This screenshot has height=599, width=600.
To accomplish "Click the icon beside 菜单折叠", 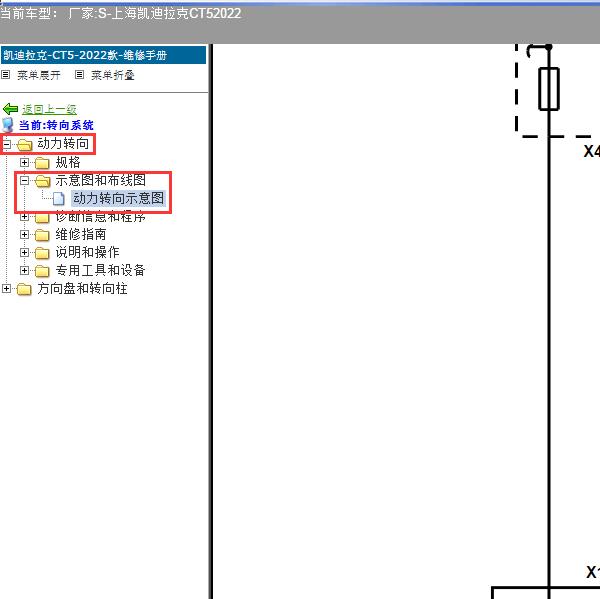I will coord(79,75).
